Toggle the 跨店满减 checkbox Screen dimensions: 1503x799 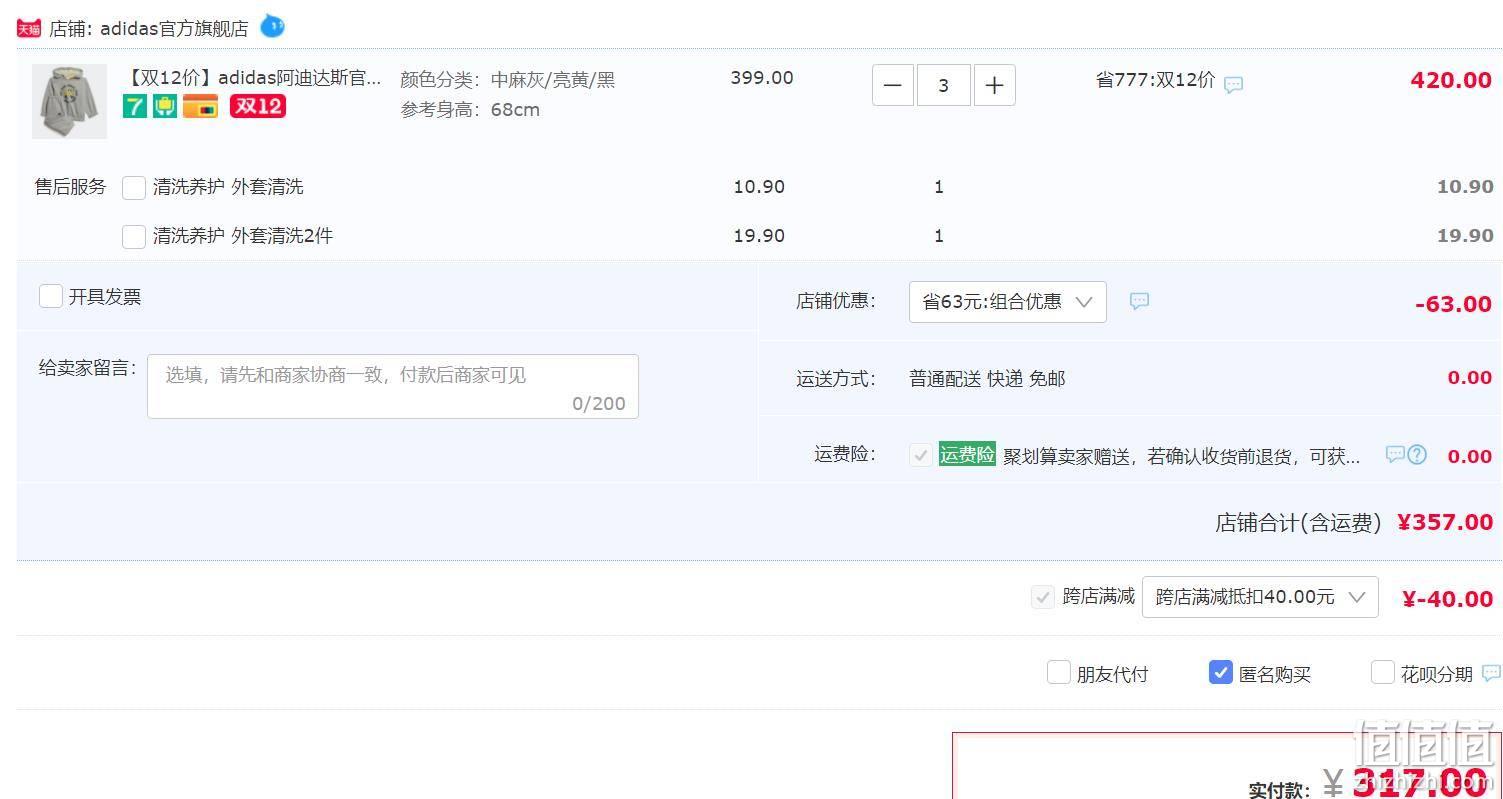tap(1043, 597)
